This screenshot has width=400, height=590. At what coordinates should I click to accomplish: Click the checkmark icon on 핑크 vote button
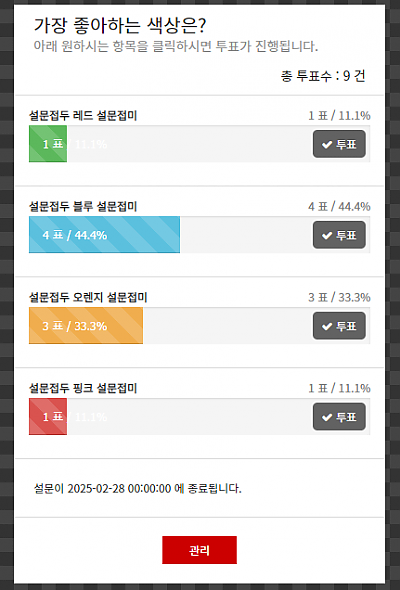(327, 417)
